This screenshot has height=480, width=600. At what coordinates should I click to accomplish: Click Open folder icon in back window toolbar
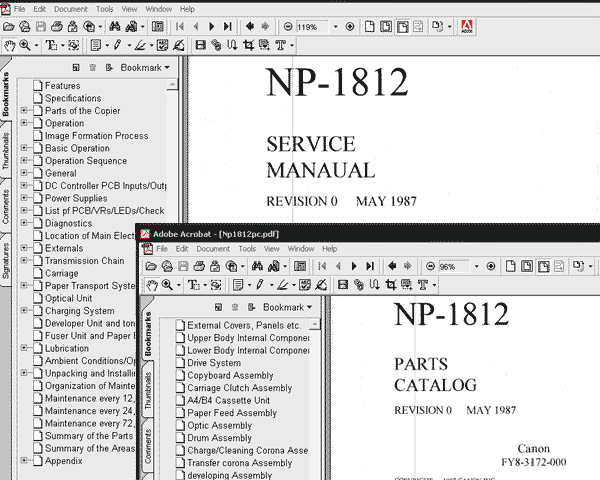point(9,27)
